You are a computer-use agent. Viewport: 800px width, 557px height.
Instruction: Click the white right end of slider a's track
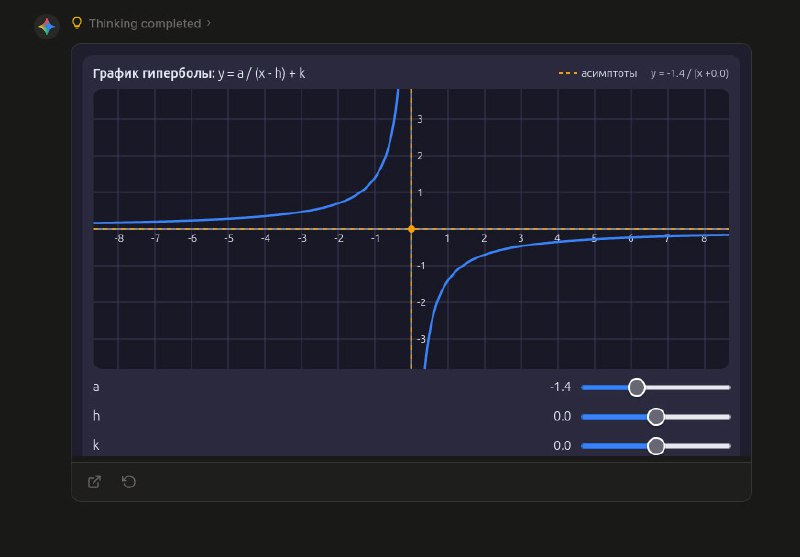(x=727, y=387)
